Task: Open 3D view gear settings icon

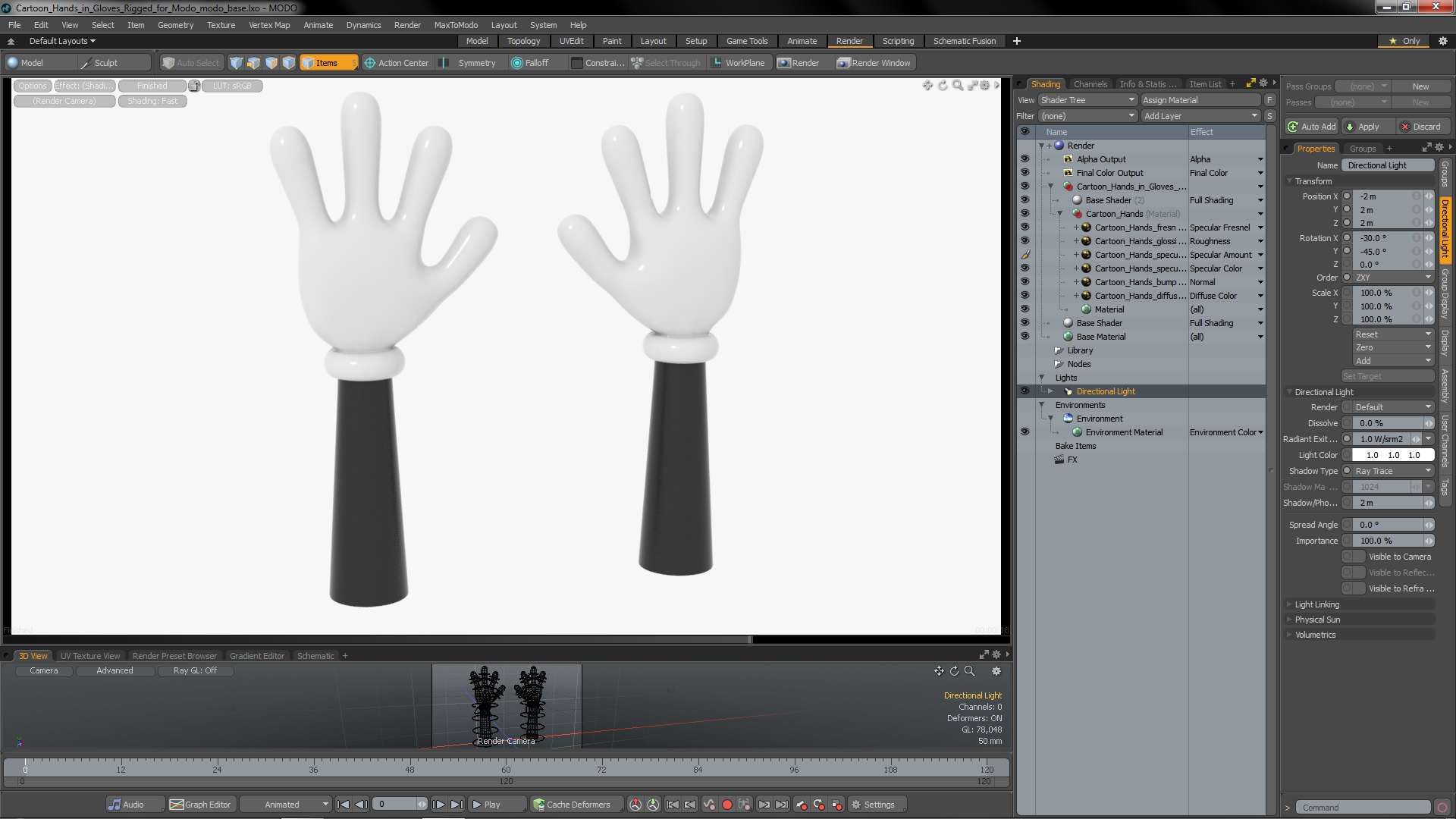Action: pos(996,671)
